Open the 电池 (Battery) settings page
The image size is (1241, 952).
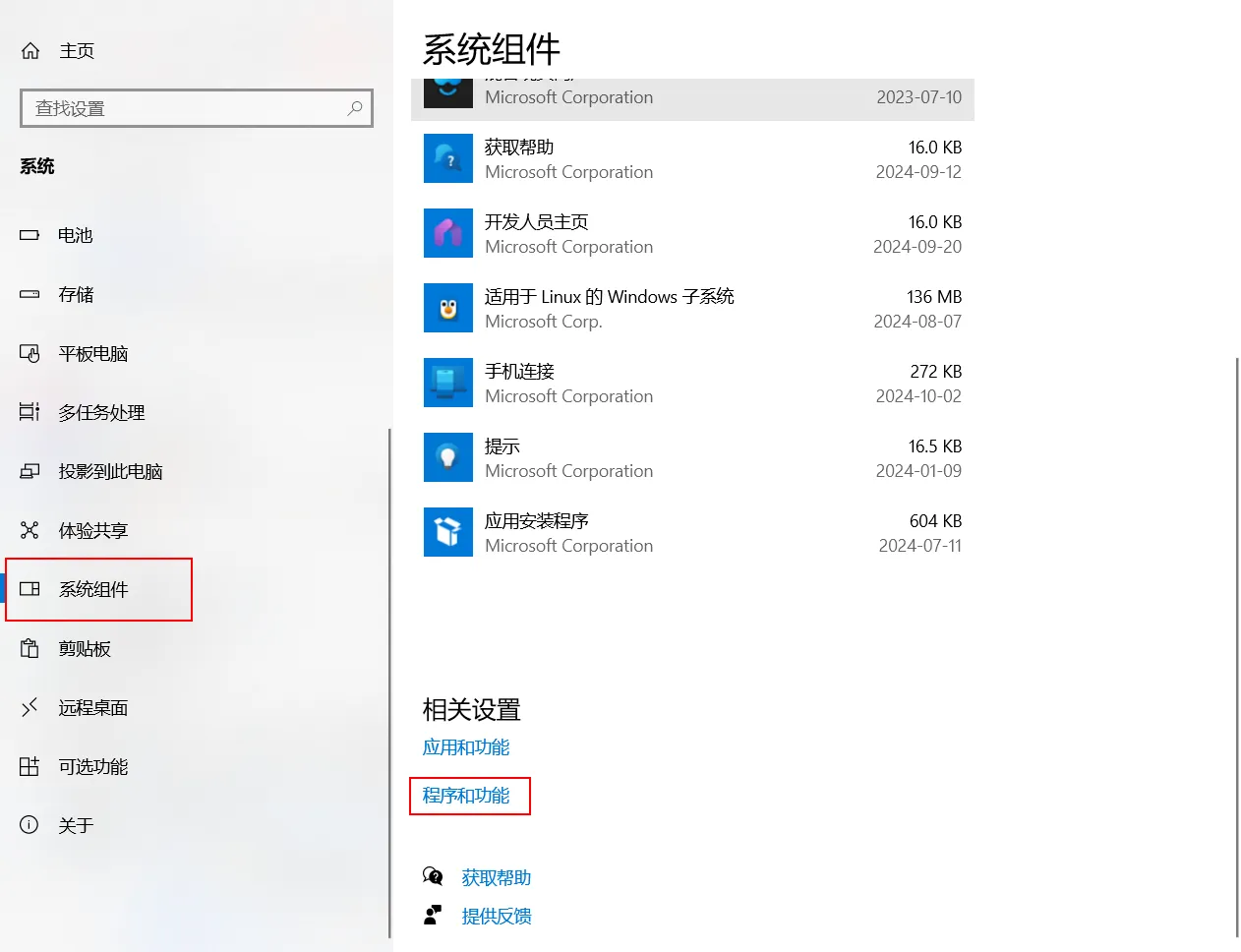coord(75,236)
